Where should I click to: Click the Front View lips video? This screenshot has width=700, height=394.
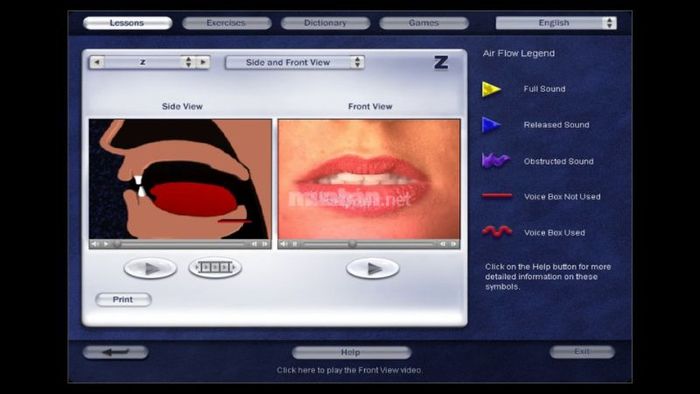[x=369, y=179]
